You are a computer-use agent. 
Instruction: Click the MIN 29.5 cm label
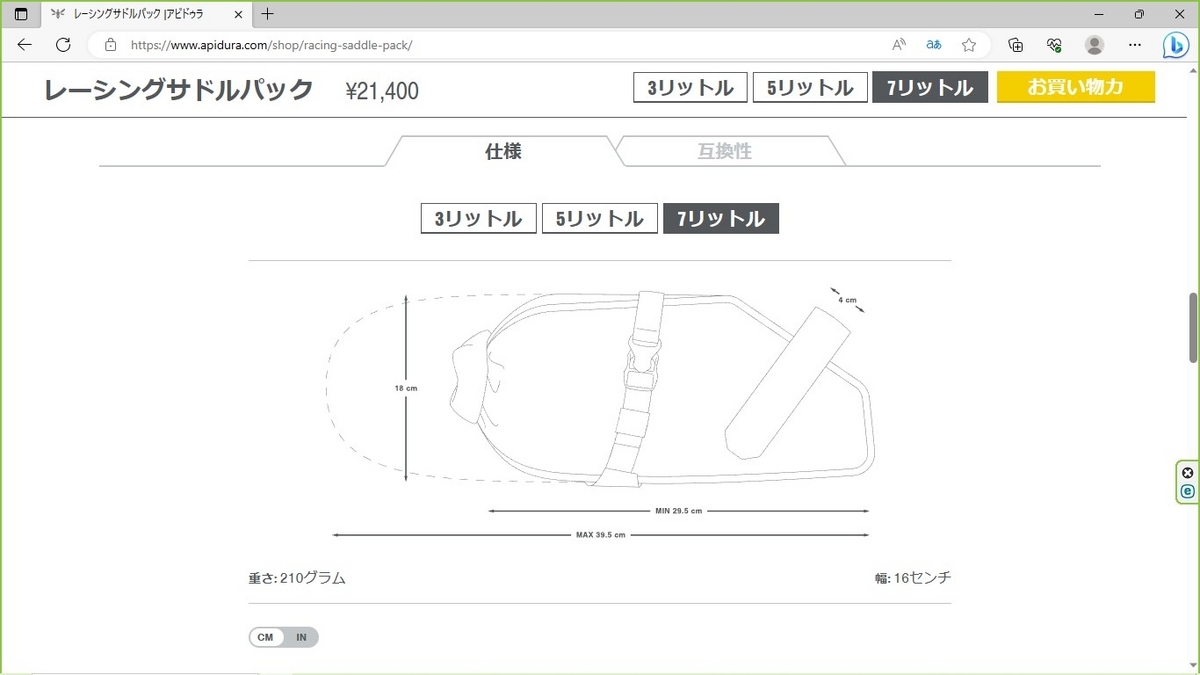click(679, 511)
